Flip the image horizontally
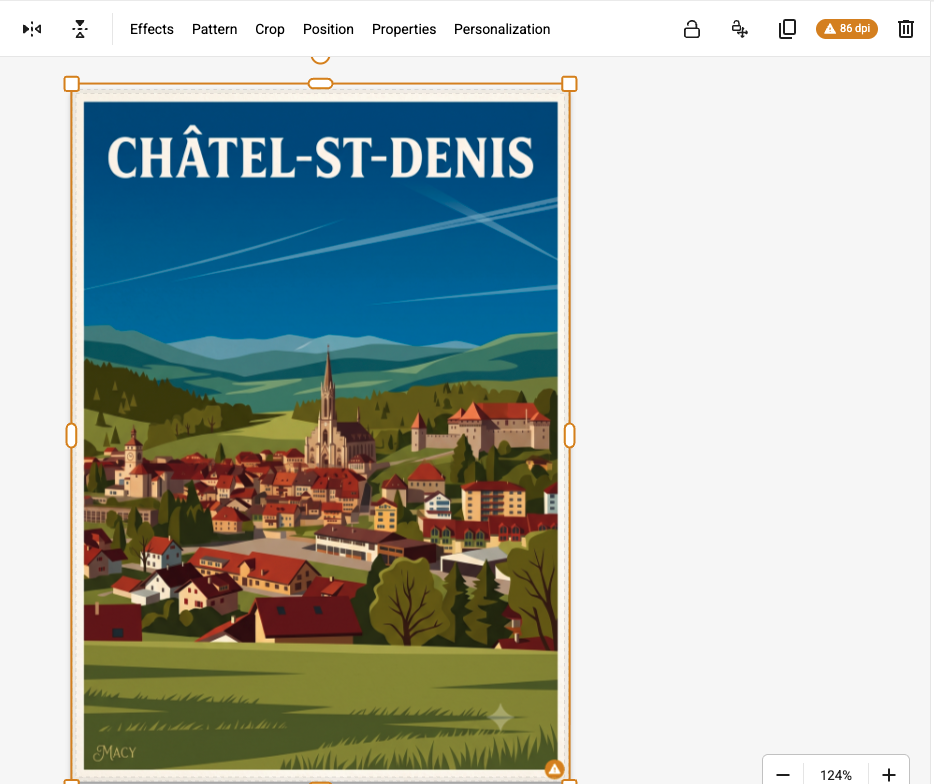Image resolution: width=934 pixels, height=784 pixels. [32, 29]
